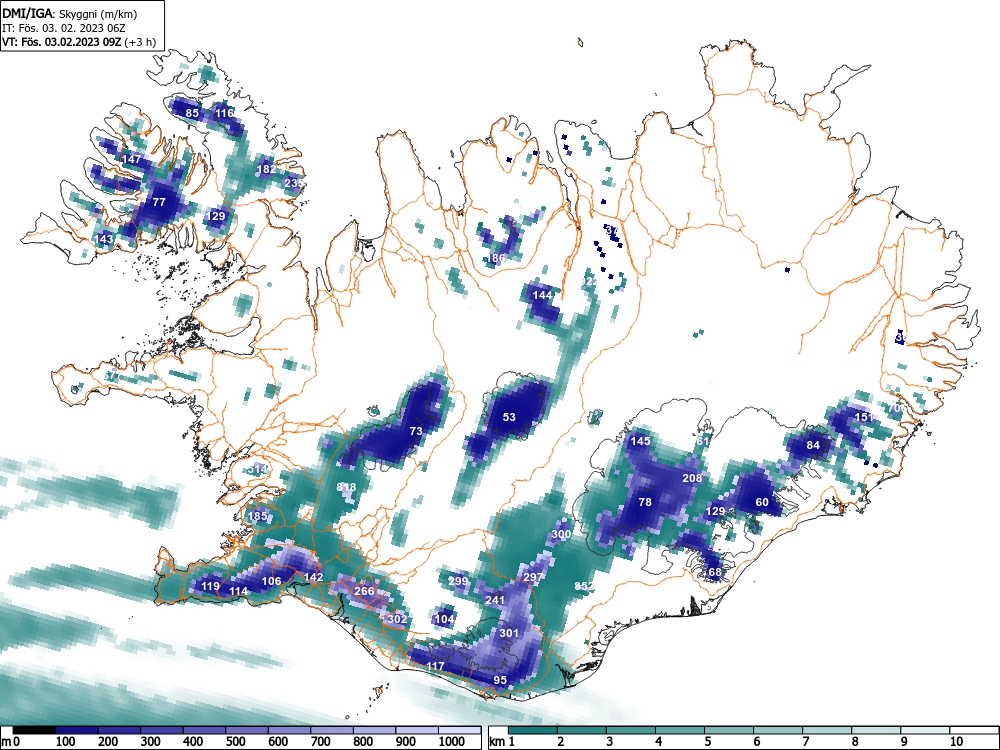This screenshot has height=750, width=1000.
Task: Click the visibility value 208 on the map
Action: [x=692, y=478]
